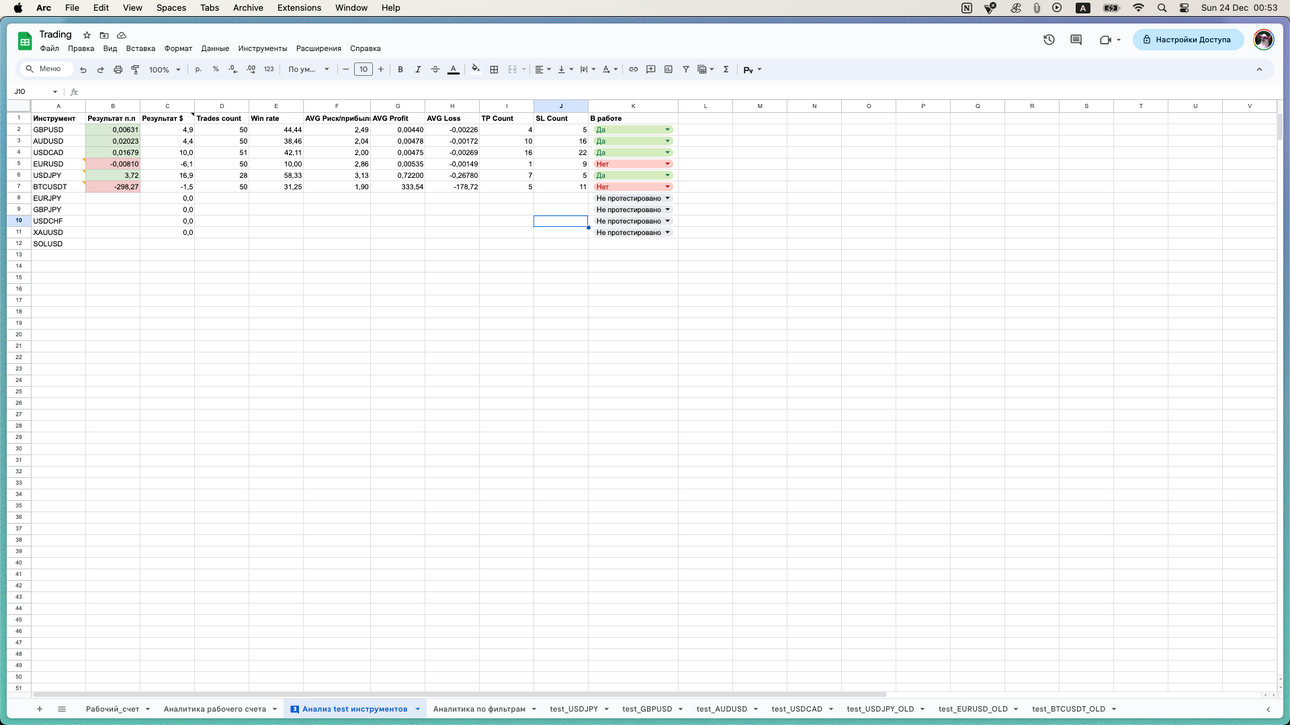1290x725 pixels.
Task: Open the borders tool
Action: click(x=494, y=70)
